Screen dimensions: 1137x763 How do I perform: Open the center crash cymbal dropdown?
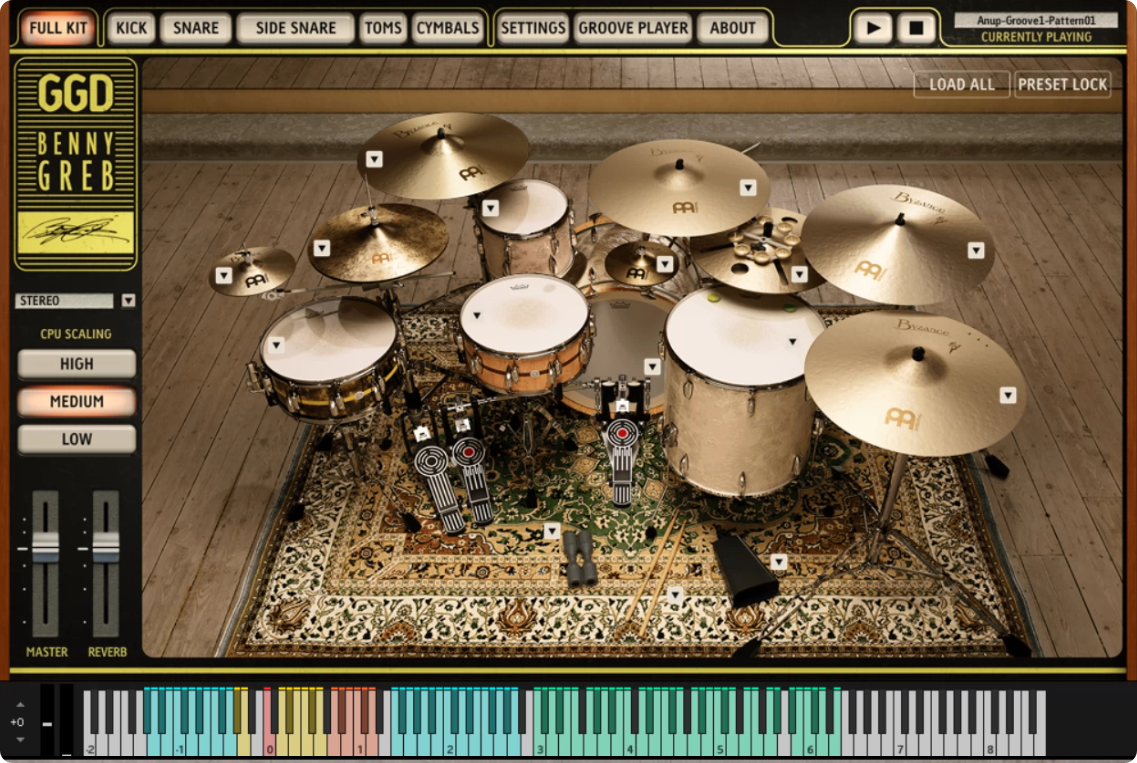click(748, 188)
